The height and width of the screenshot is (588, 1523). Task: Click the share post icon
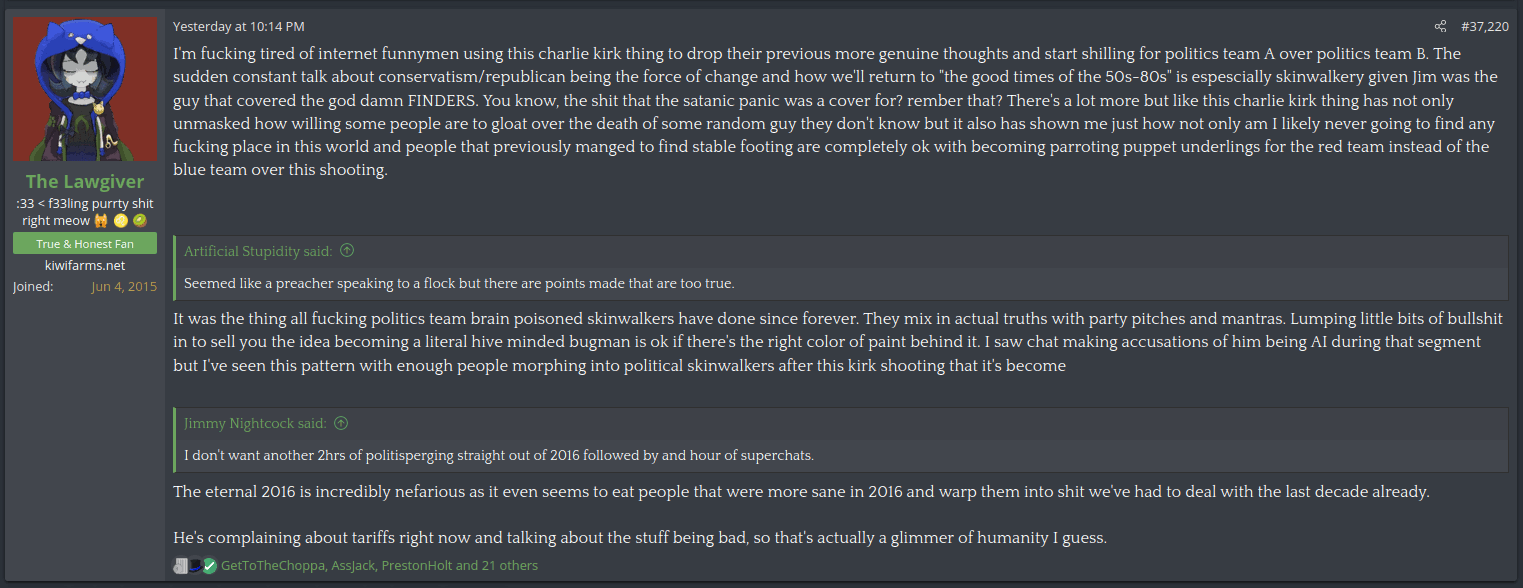(x=1440, y=27)
